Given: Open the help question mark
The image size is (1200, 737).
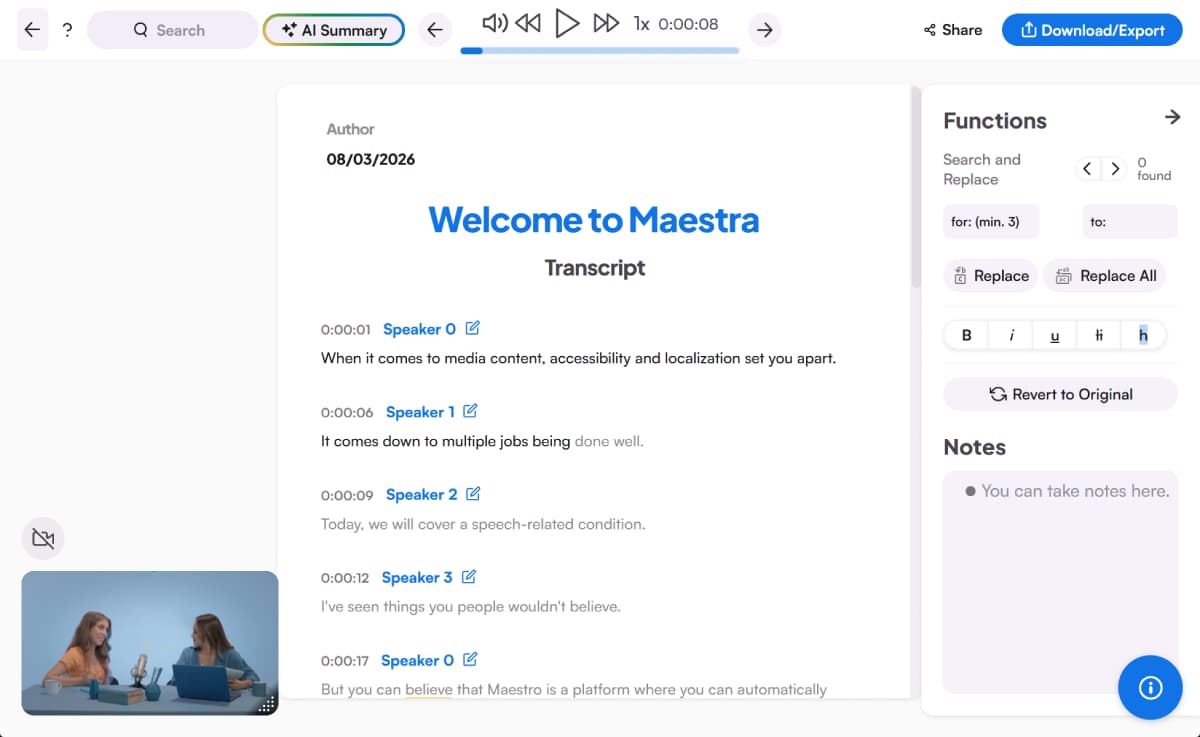Looking at the screenshot, I should pyautogui.click(x=67, y=30).
